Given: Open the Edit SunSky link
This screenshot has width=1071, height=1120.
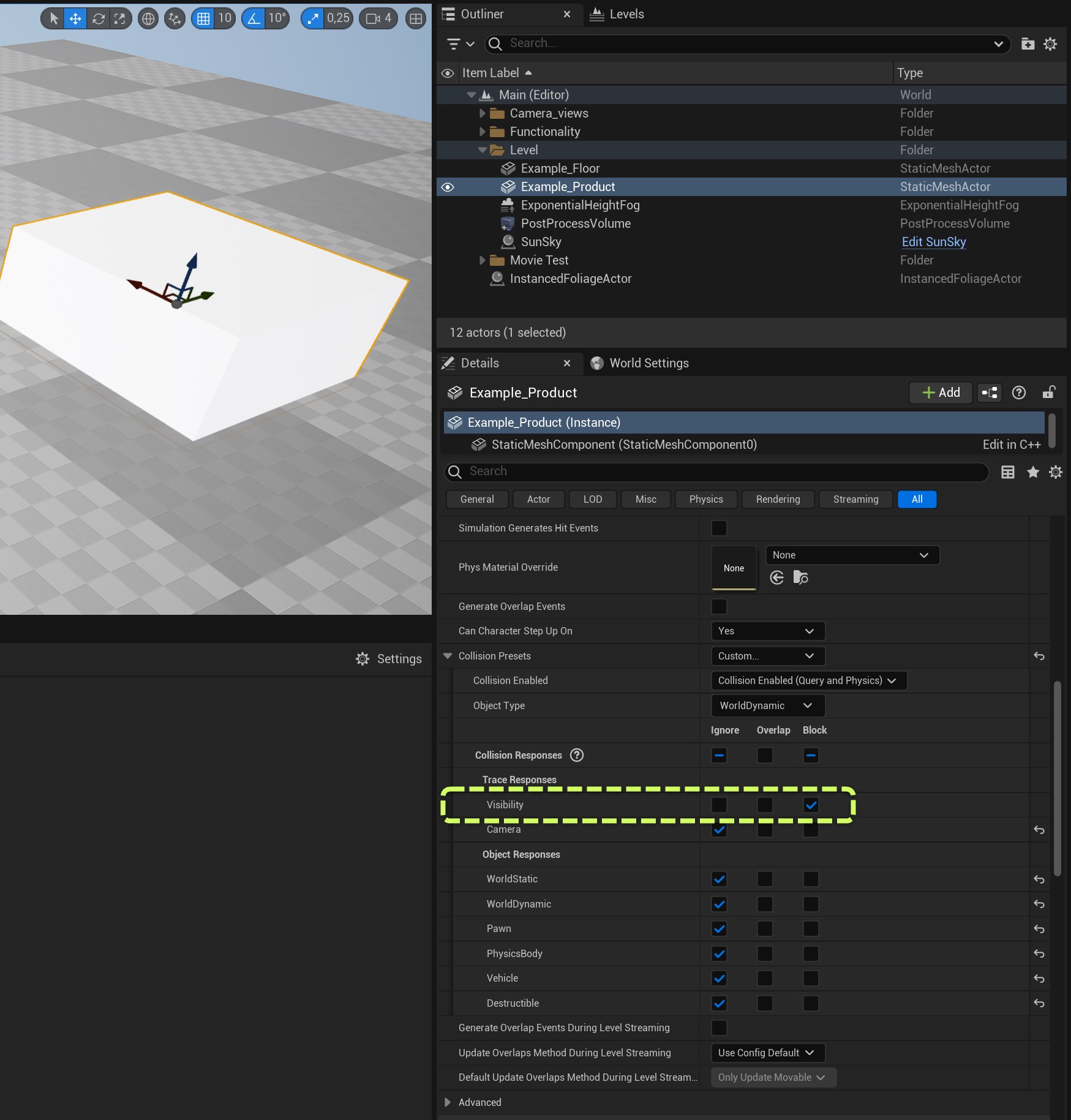Looking at the screenshot, I should click(933, 242).
